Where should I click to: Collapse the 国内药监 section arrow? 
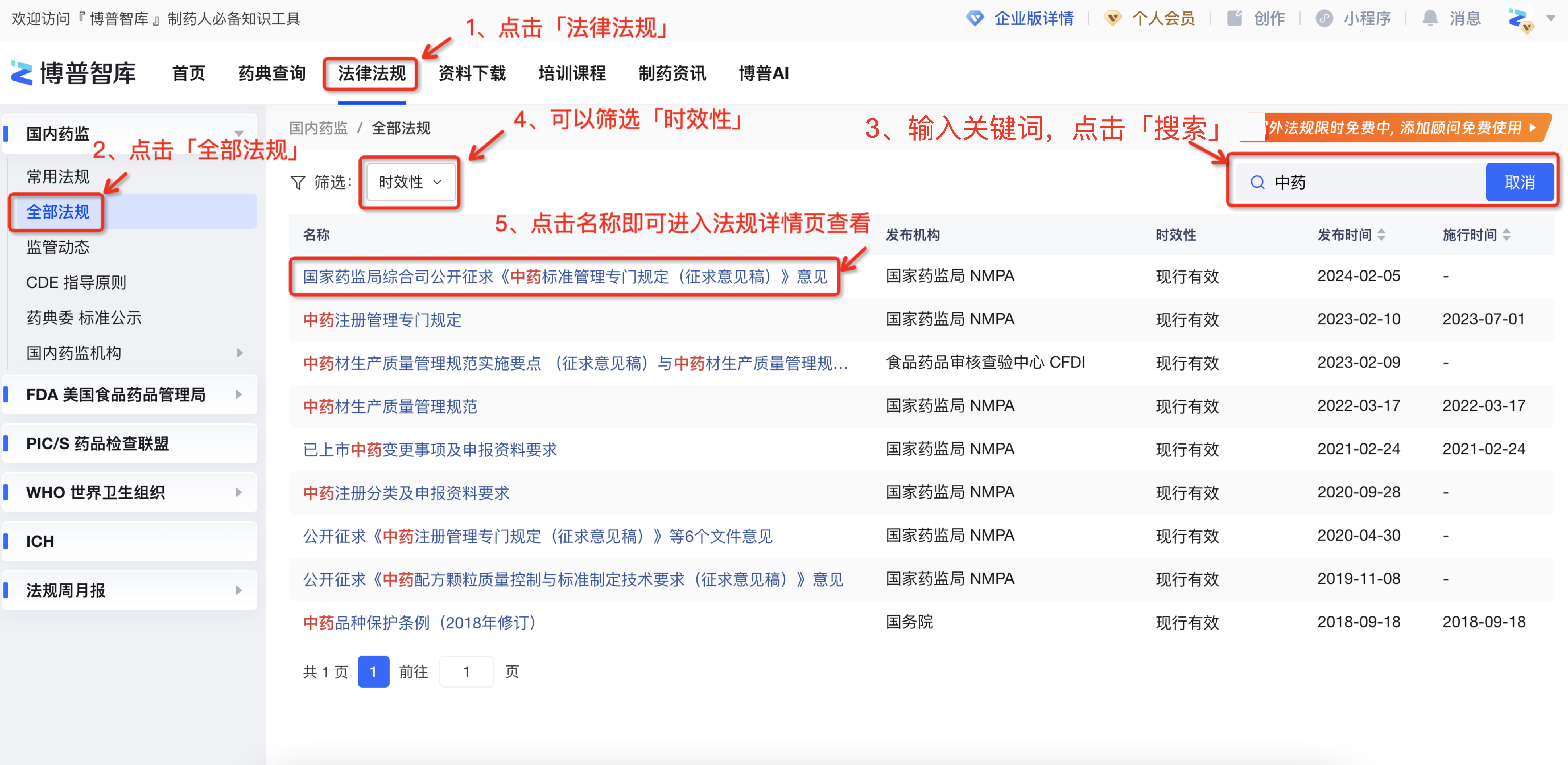(239, 133)
